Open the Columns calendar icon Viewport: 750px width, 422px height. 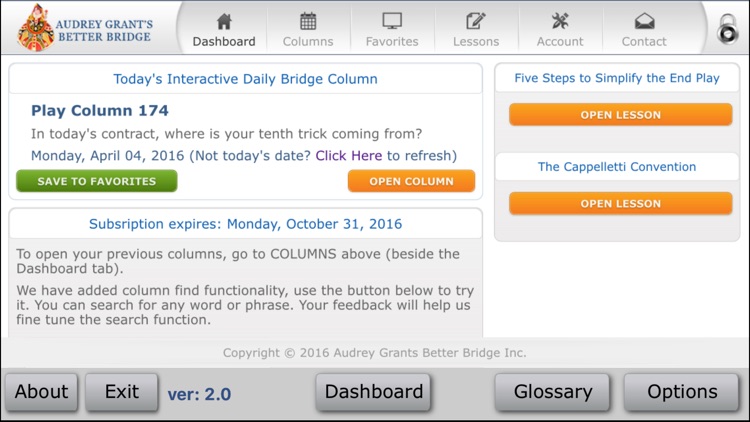click(308, 22)
